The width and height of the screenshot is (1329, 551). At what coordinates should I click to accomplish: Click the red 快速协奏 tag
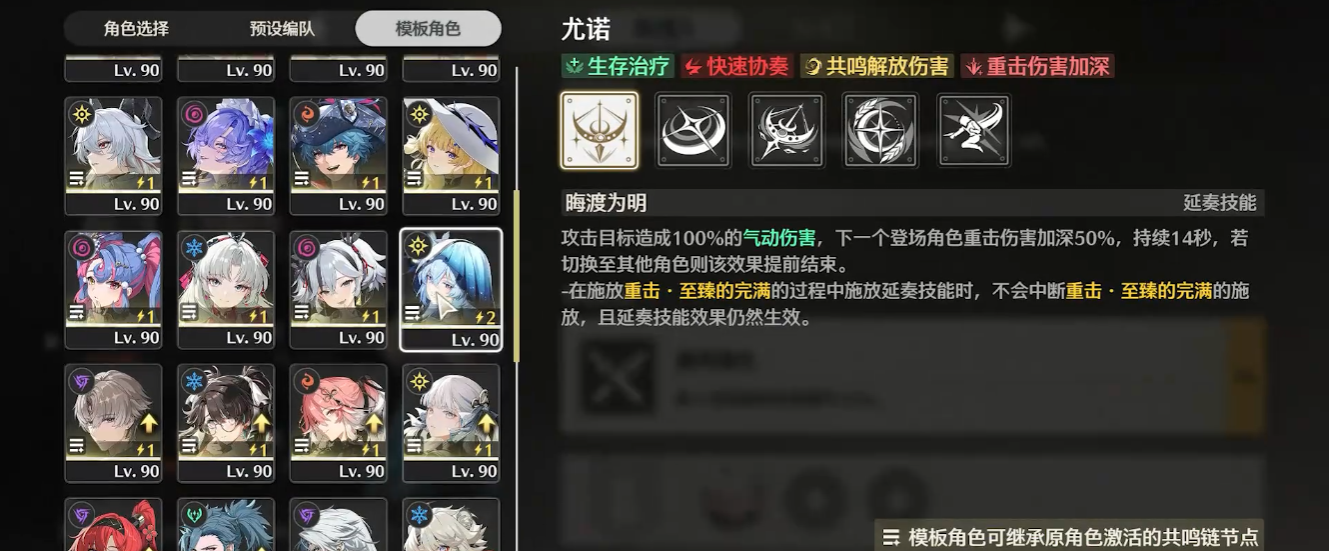736,66
